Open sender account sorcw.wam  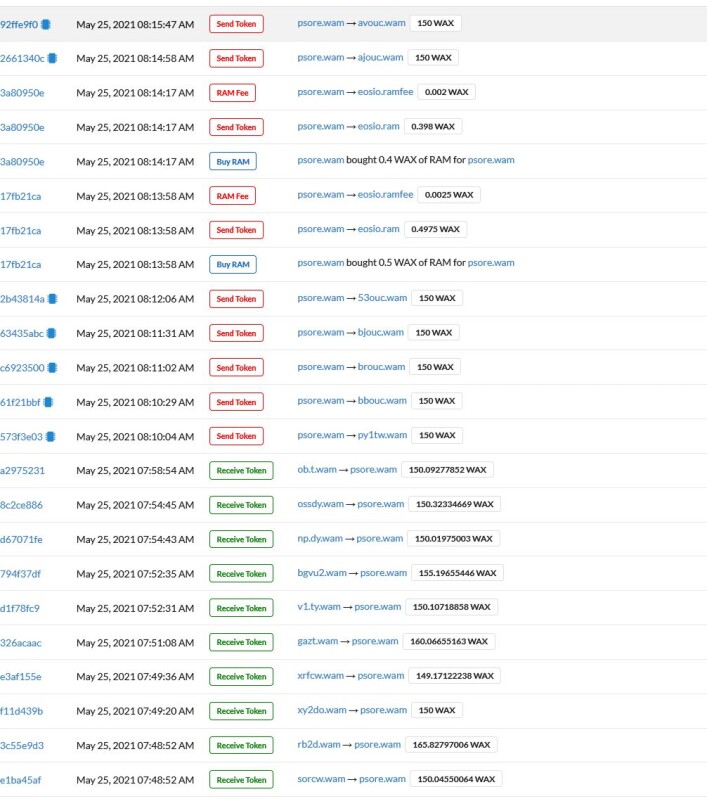click(x=322, y=779)
